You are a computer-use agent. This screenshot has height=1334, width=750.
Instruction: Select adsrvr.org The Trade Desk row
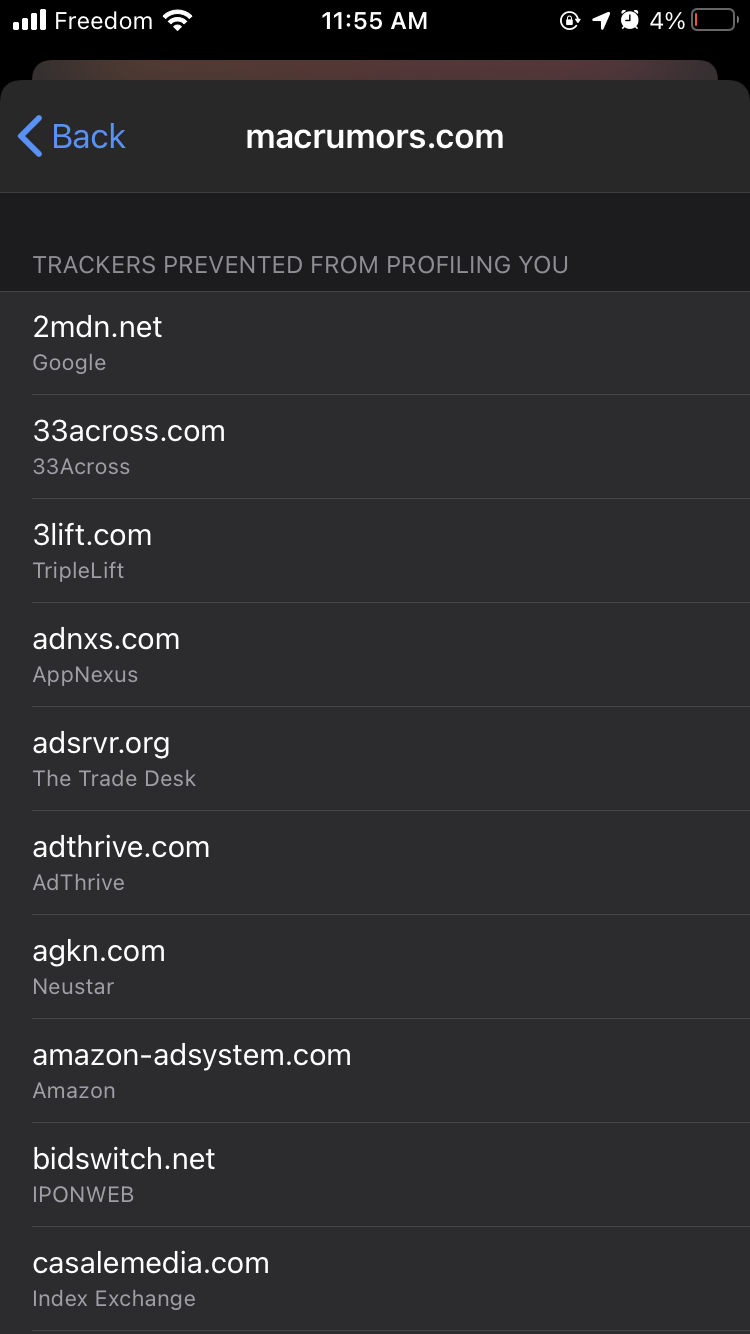375,759
